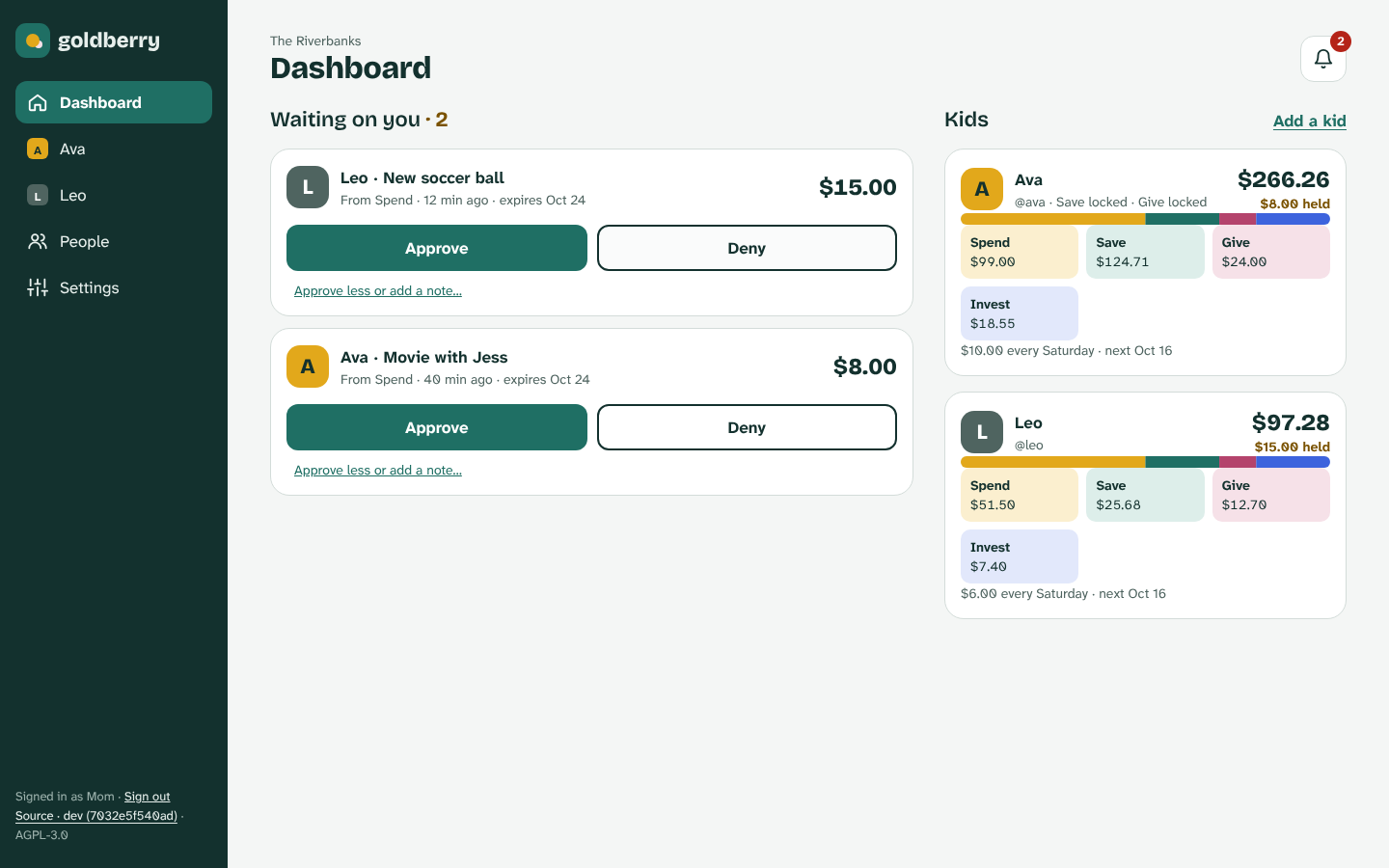Select Leo's Give $12.70 tile
1389x868 pixels.
(1271, 495)
